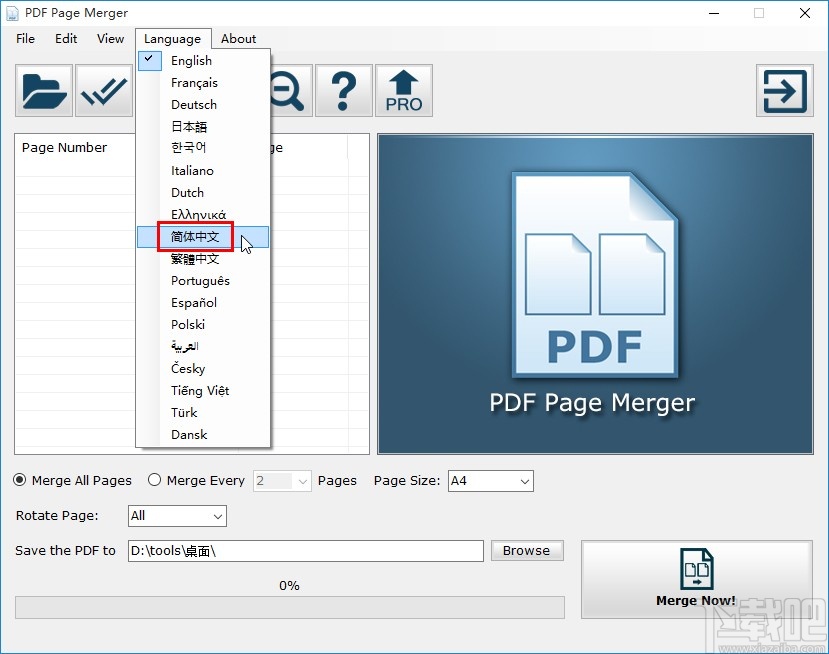Click the export arrow icon at top right

[x=785, y=90]
